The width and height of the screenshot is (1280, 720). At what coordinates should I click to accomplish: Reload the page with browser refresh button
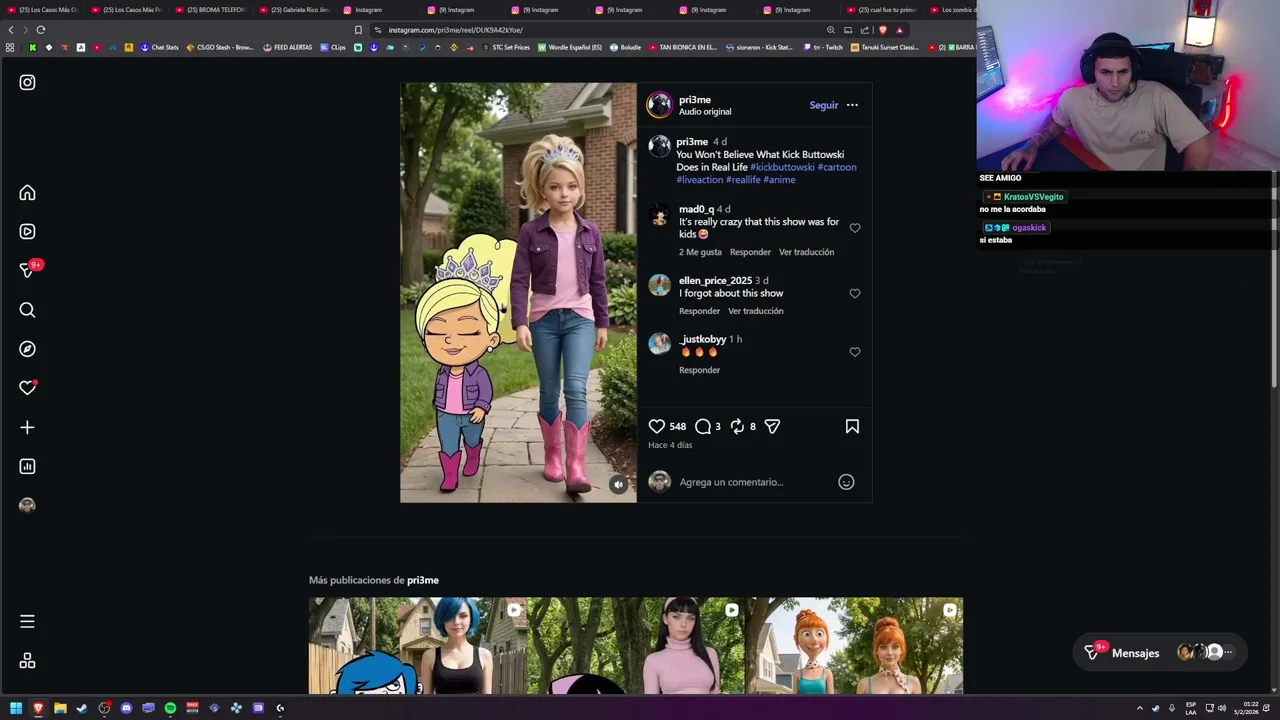[41, 30]
